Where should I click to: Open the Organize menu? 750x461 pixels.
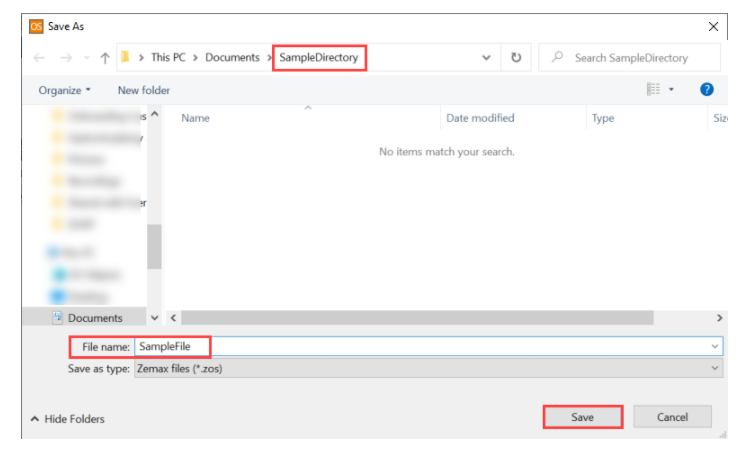[64, 90]
